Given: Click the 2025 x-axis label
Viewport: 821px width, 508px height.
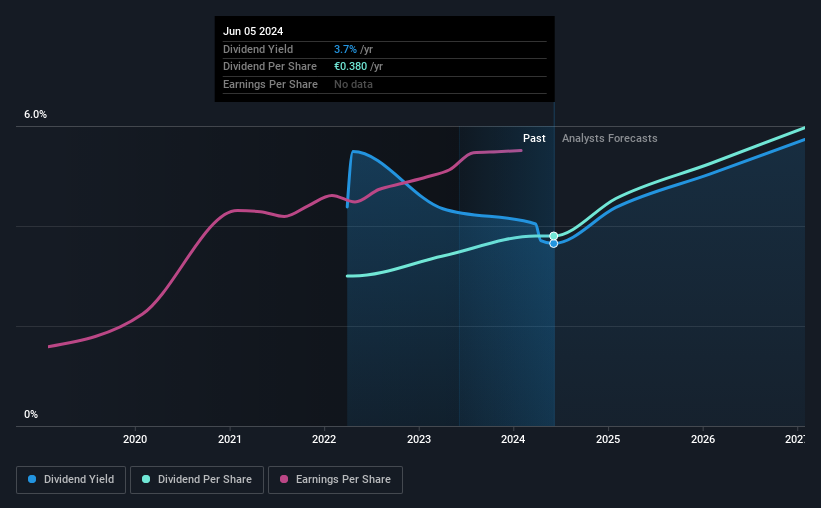Looking at the screenshot, I should 608,439.
